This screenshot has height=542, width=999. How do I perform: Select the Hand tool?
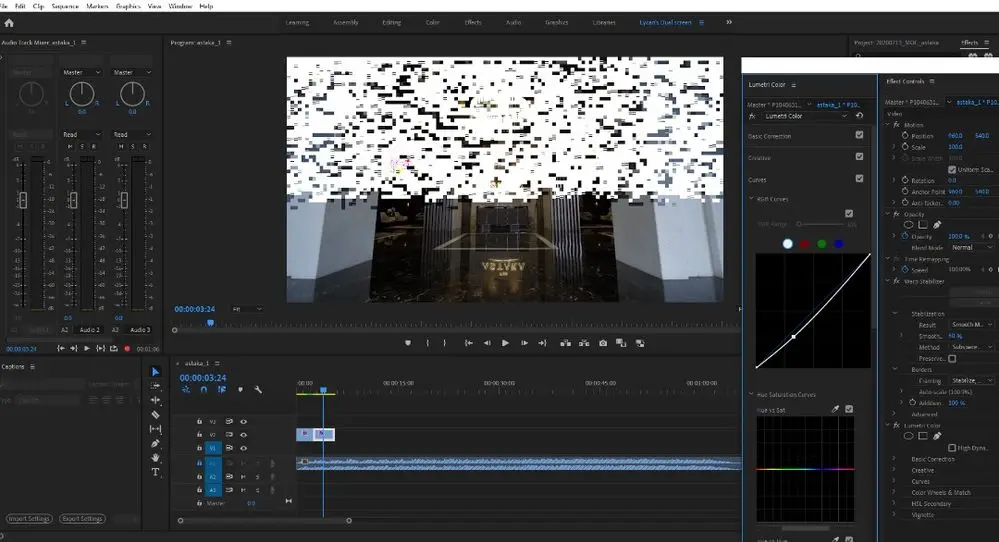point(155,458)
